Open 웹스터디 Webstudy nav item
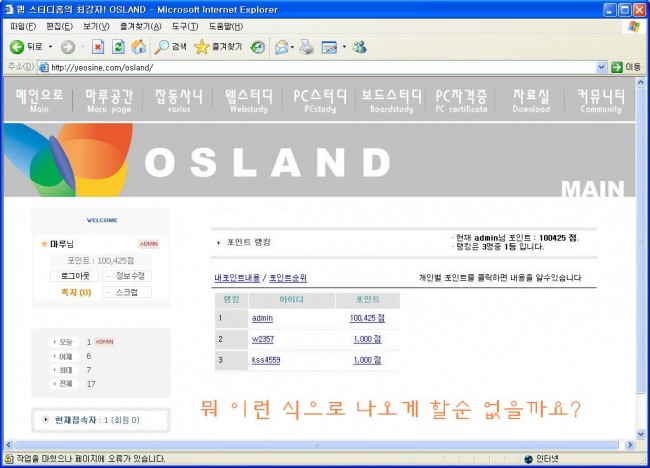 point(249,101)
